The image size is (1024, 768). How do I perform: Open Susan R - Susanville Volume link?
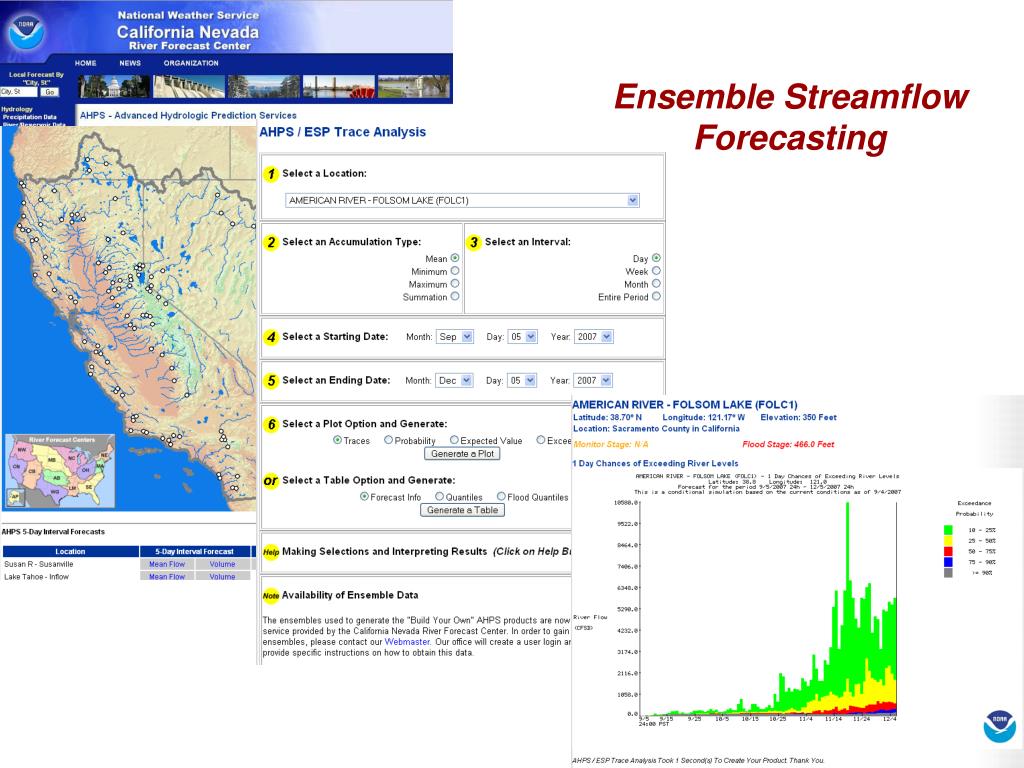(x=223, y=564)
